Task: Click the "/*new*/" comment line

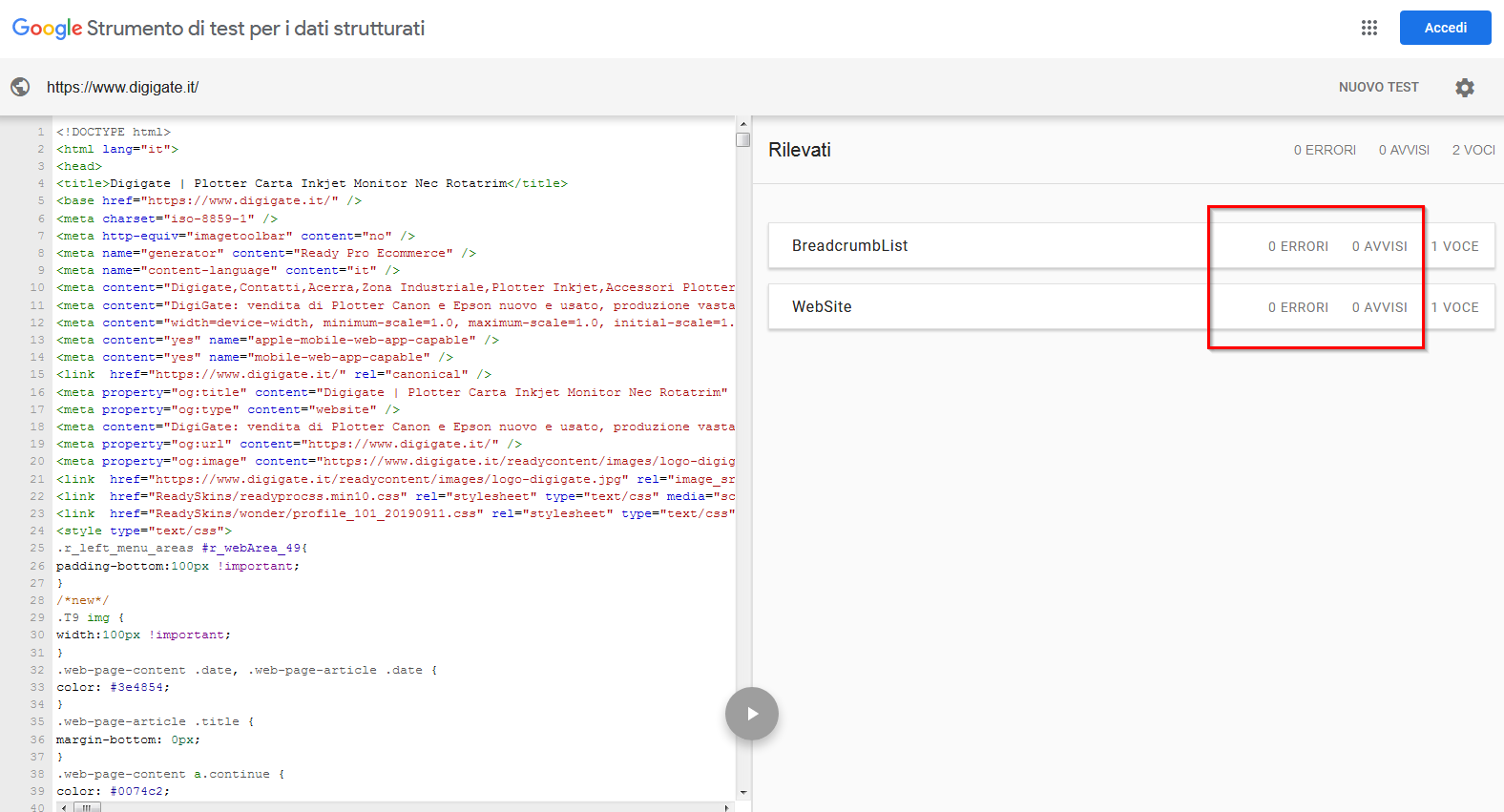Action: [x=83, y=600]
